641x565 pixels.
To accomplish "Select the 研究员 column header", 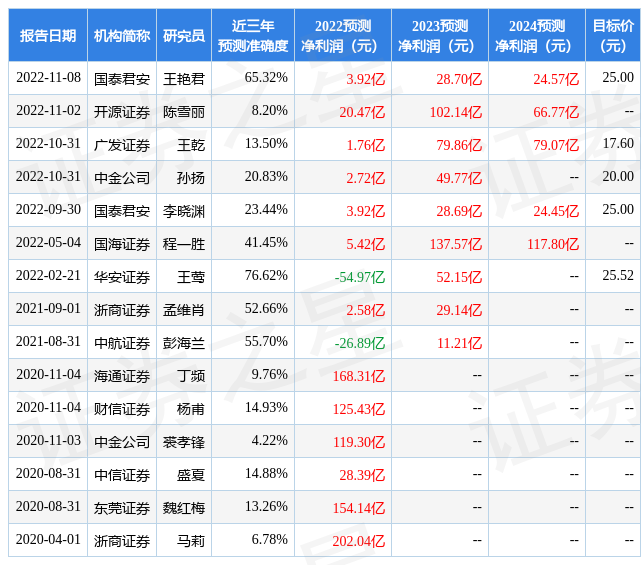I will point(184,36).
